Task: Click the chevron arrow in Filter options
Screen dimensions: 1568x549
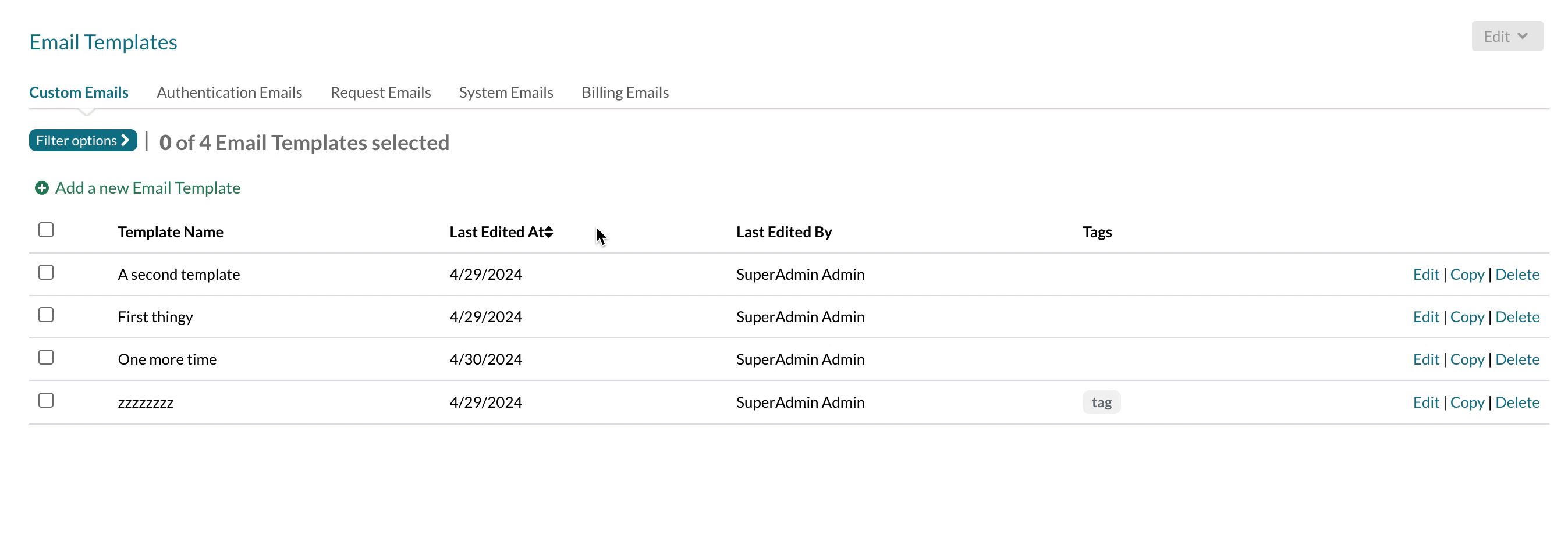Action: [x=125, y=140]
